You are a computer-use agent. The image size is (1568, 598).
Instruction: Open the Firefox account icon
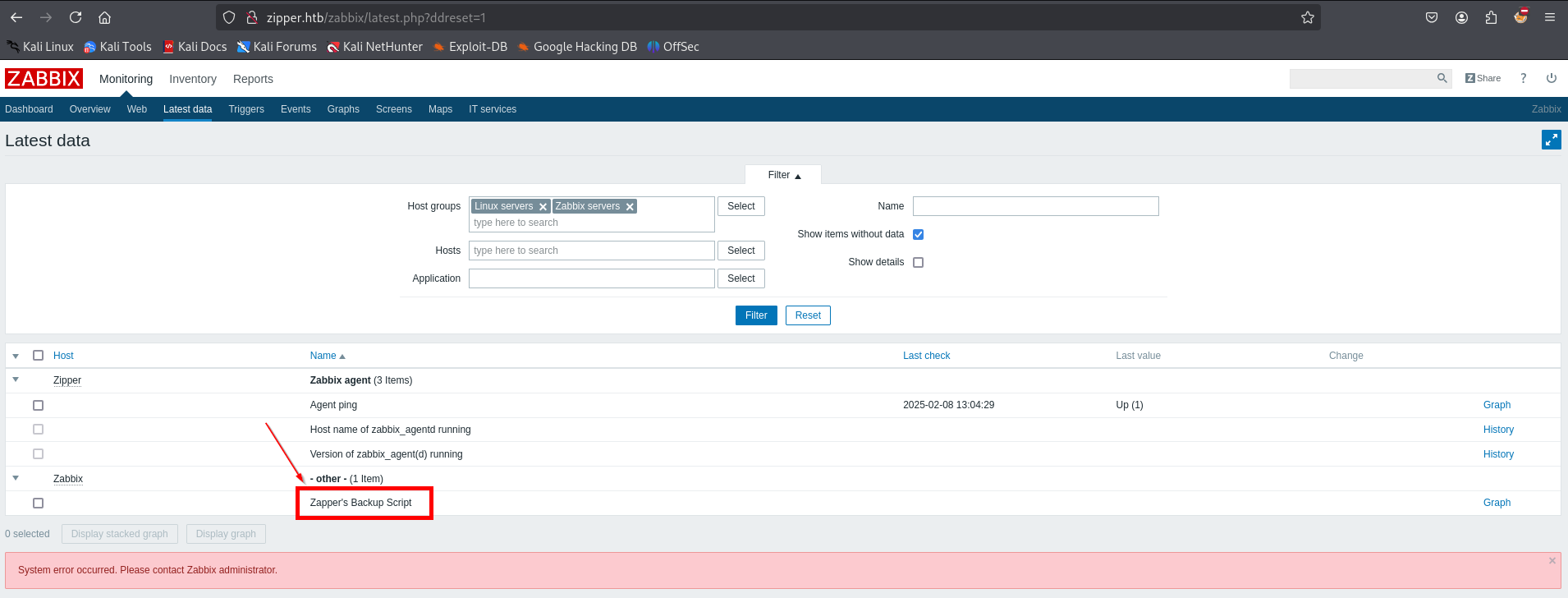tap(1461, 17)
